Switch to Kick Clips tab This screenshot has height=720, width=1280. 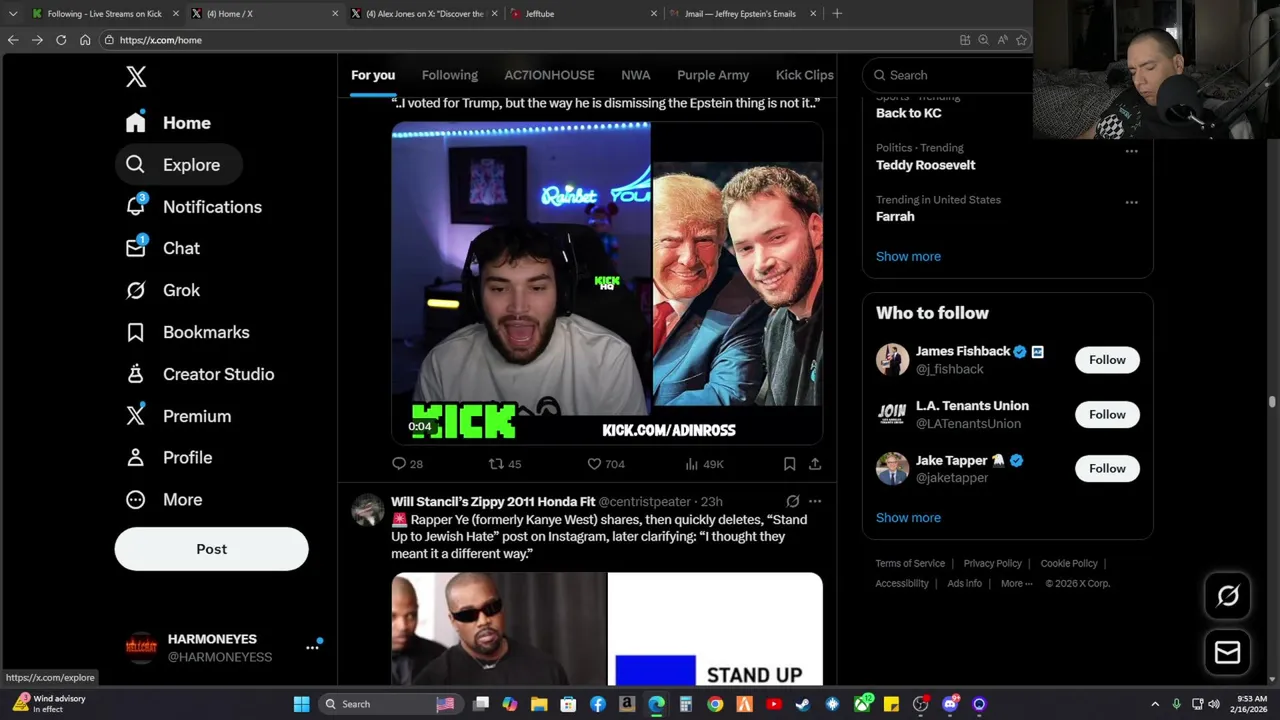pos(804,75)
